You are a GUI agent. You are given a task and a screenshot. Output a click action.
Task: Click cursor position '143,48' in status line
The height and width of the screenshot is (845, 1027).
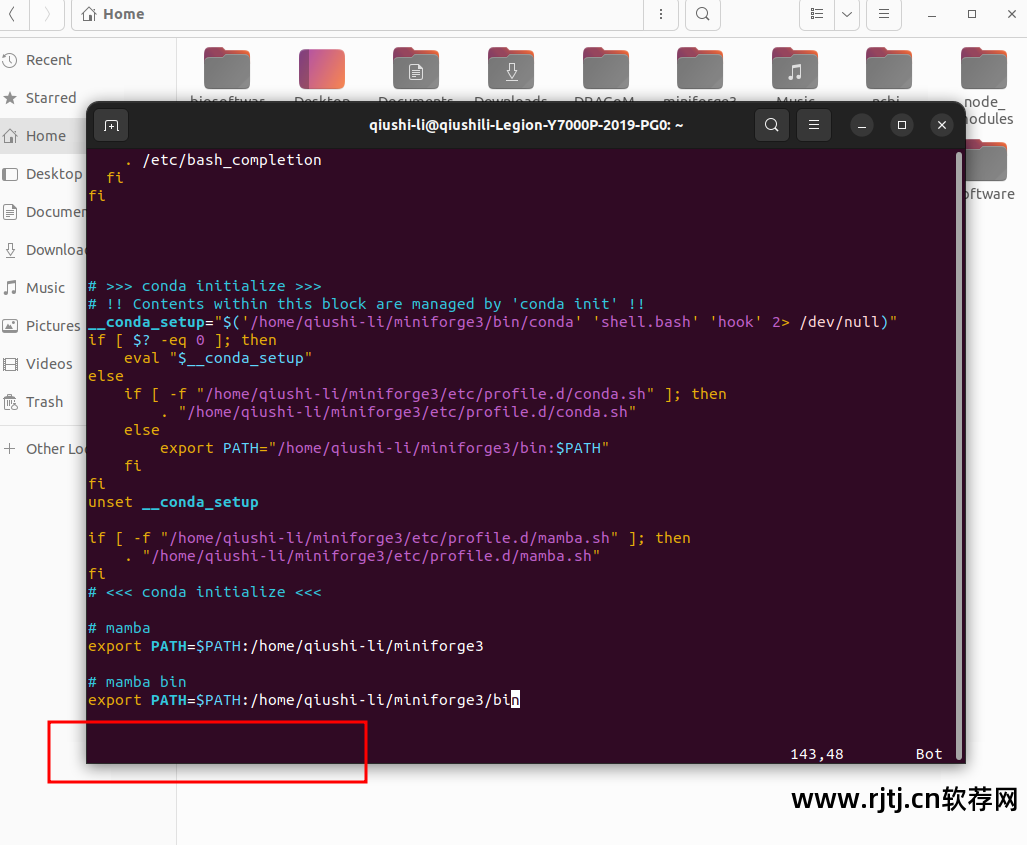[x=817, y=754]
